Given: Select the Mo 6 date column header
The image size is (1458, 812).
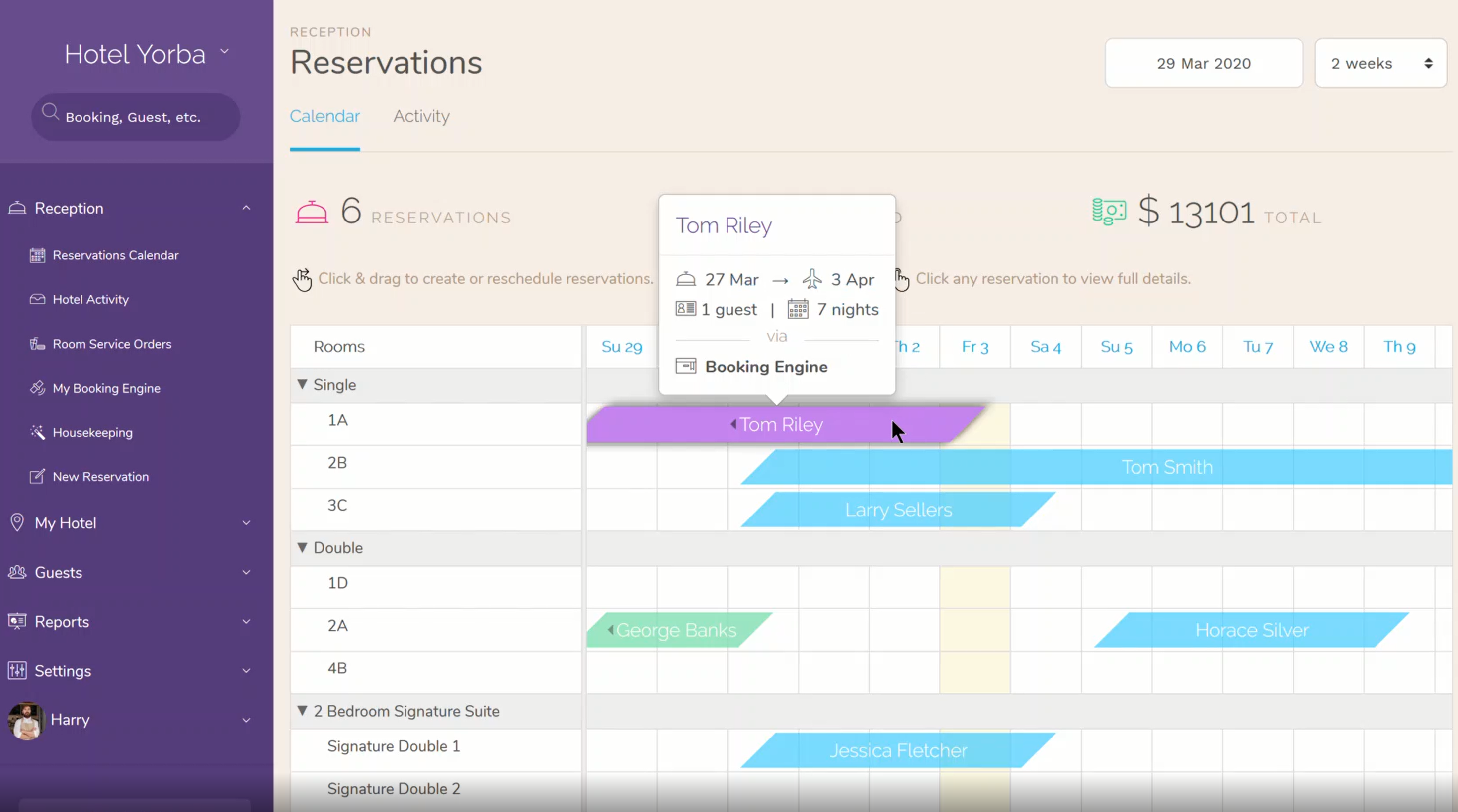Looking at the screenshot, I should tap(1187, 346).
